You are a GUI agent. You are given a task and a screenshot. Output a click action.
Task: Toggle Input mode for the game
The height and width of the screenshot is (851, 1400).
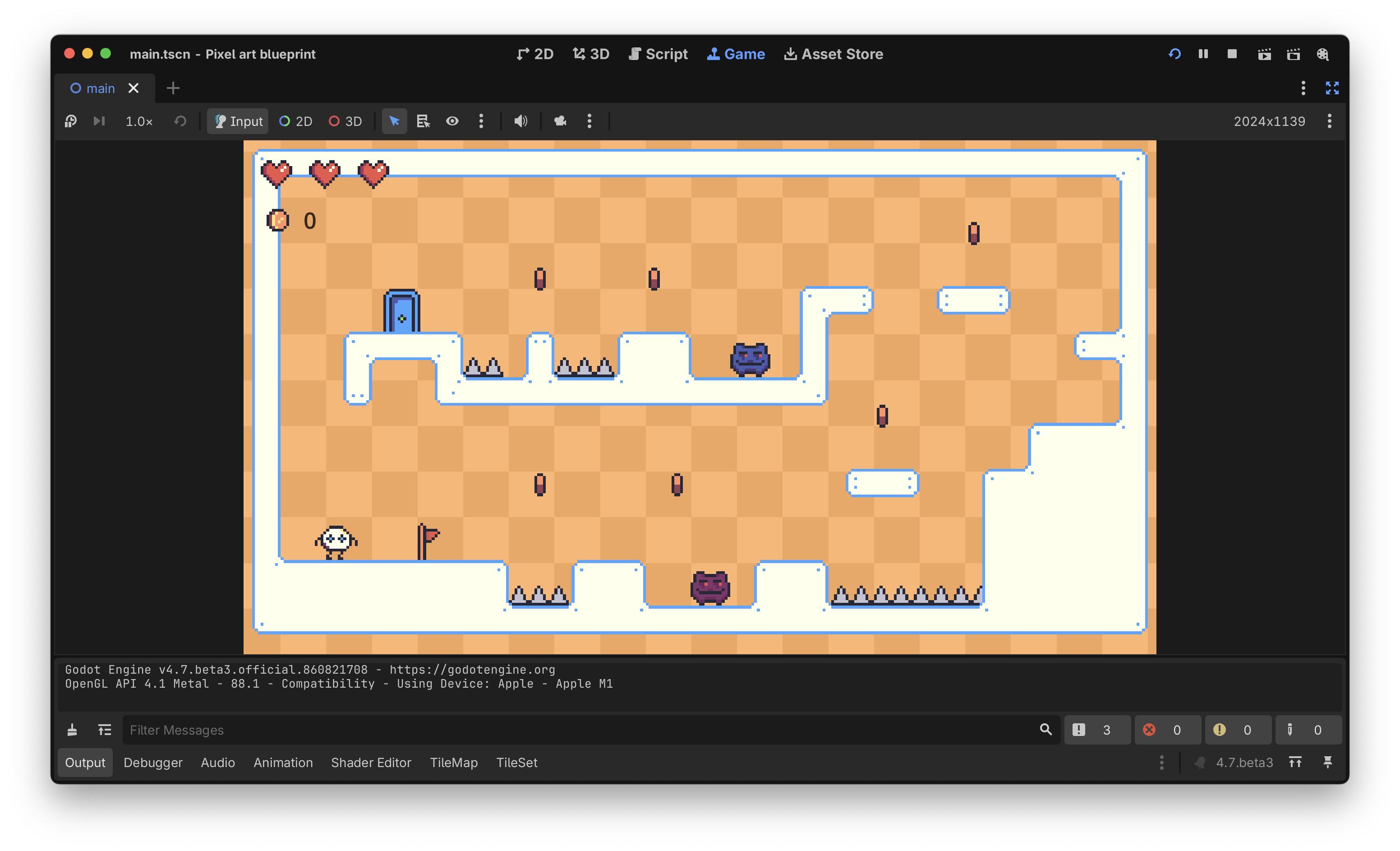click(238, 121)
